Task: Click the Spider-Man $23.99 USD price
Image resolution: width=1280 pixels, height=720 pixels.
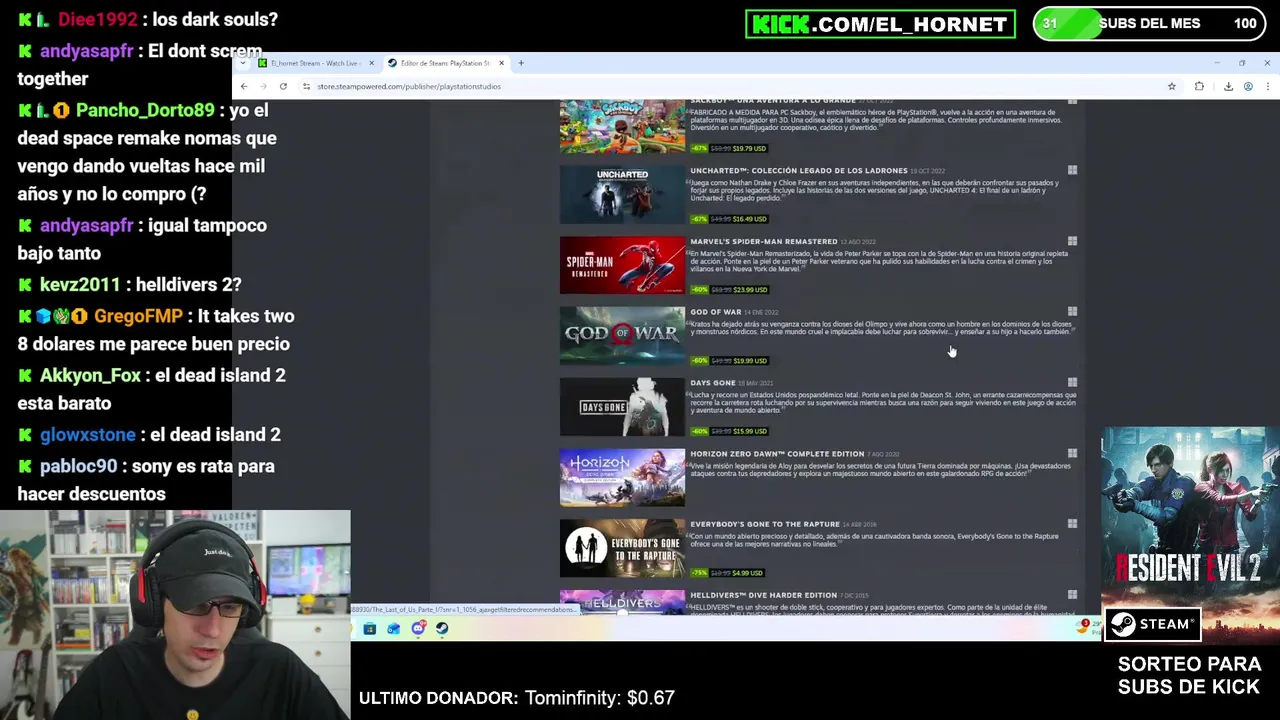Action: point(750,290)
